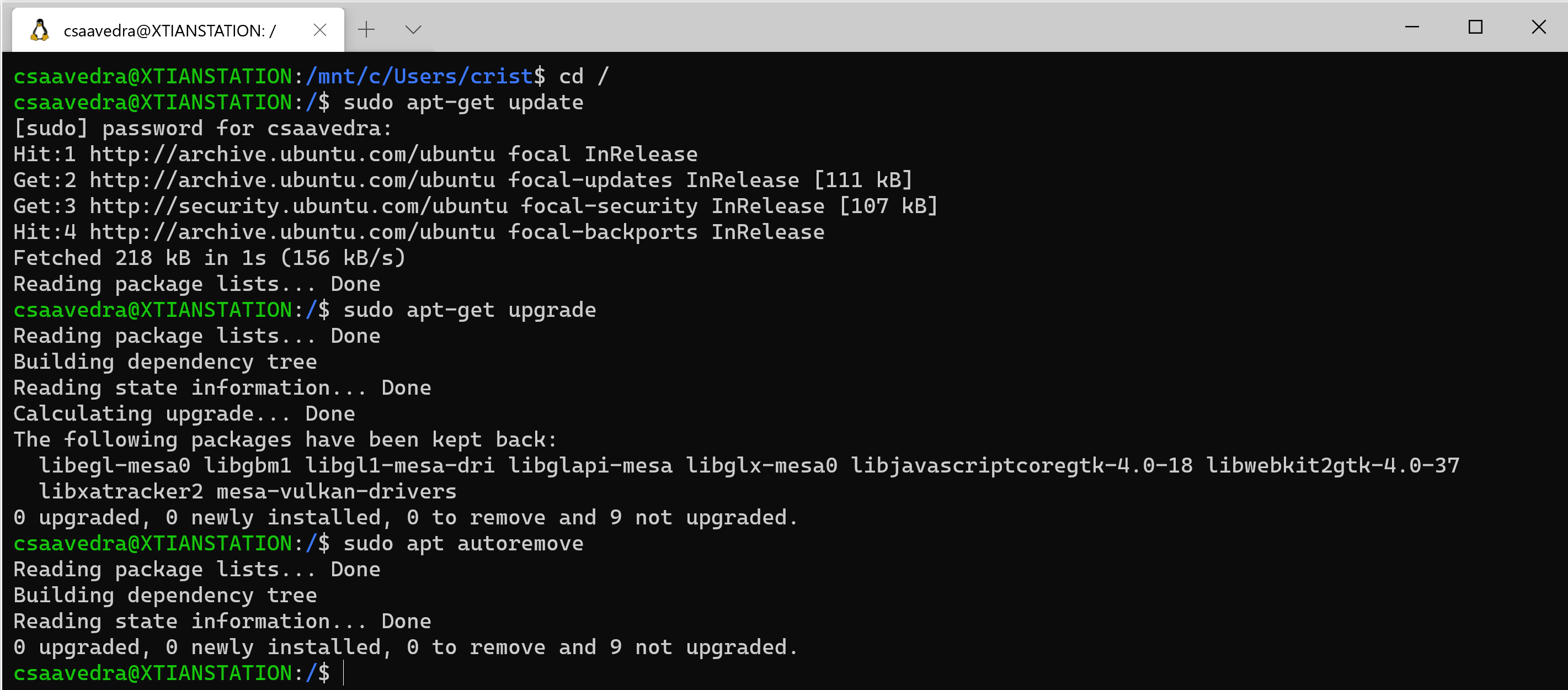Close the terminal window
1568x690 pixels.
click(1538, 28)
